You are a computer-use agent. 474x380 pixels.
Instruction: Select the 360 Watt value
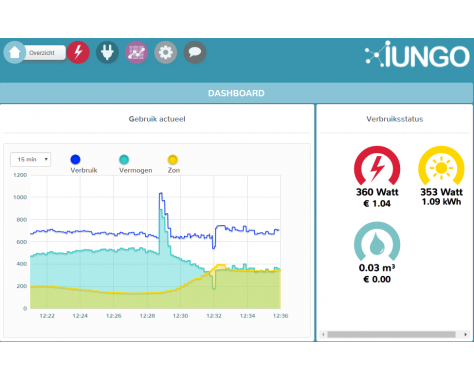(377, 192)
